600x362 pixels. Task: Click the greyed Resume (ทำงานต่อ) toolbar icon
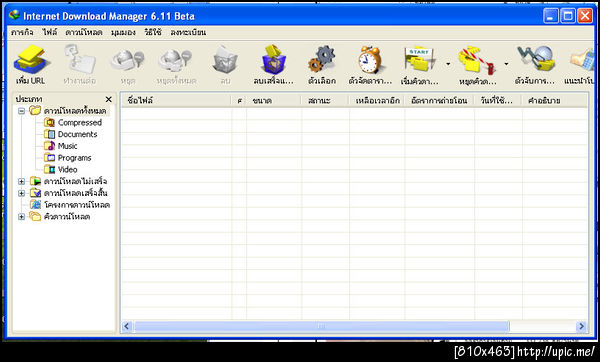[x=80, y=58]
